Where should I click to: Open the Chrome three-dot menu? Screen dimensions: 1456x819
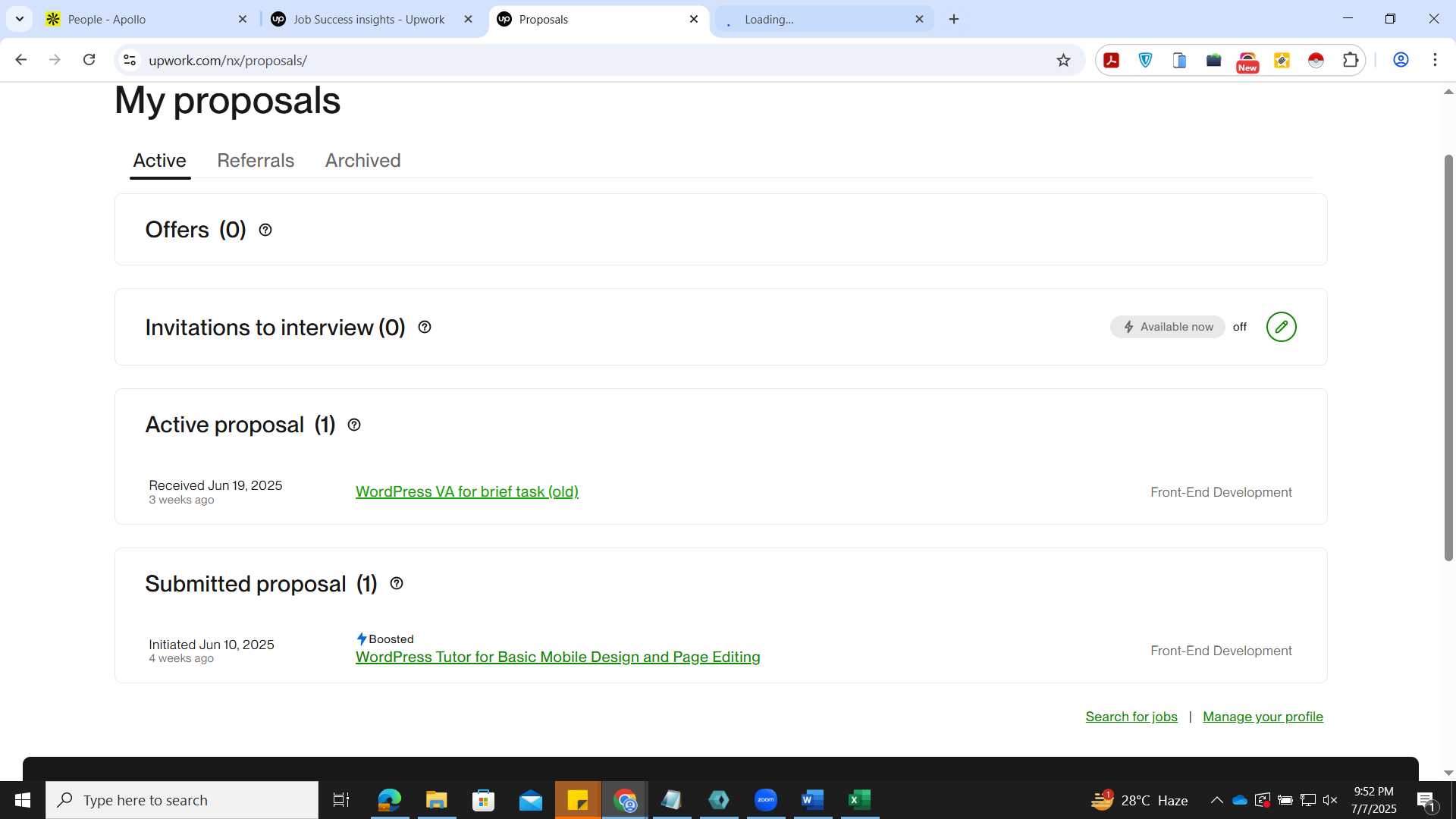click(1435, 60)
